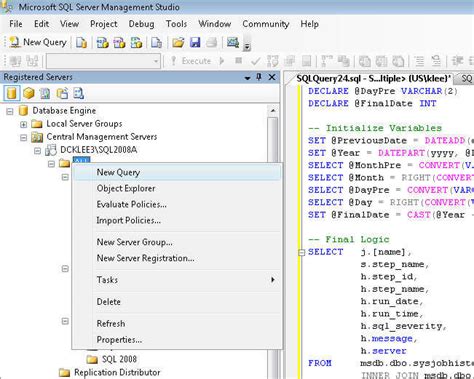Expand Local Server Groups node
Viewport: 474px width, 379px height.
tap(23, 124)
